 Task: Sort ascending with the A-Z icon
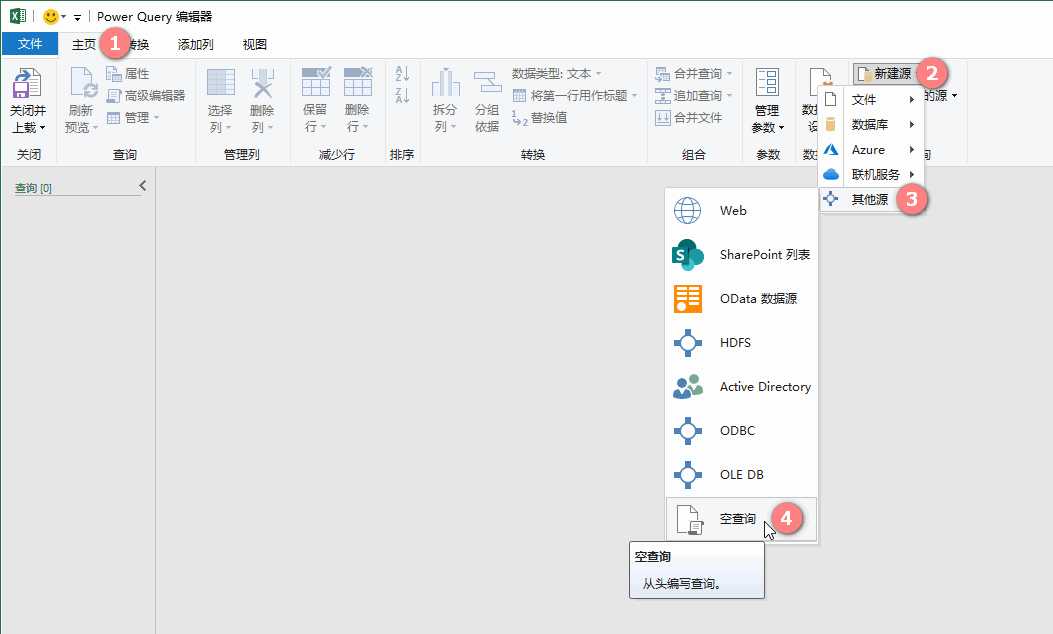pos(402,73)
